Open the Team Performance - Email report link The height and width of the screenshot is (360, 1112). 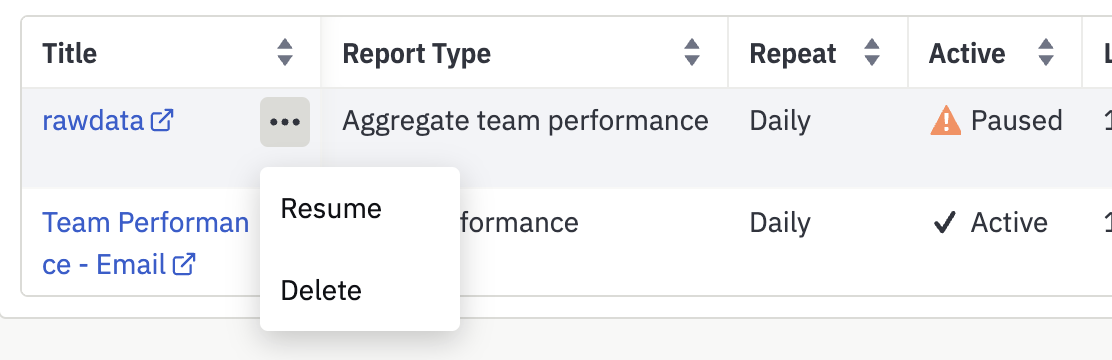pyautogui.click(x=145, y=244)
